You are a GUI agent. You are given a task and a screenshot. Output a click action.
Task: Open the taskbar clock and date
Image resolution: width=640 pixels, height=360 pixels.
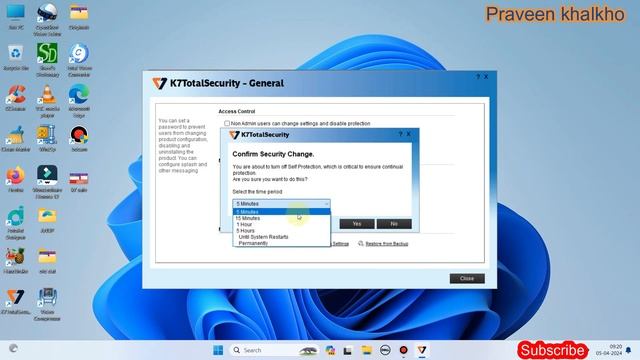[x=609, y=350]
